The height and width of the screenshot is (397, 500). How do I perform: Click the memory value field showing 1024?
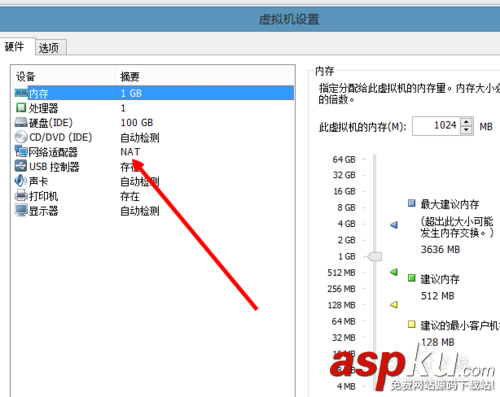pos(436,126)
